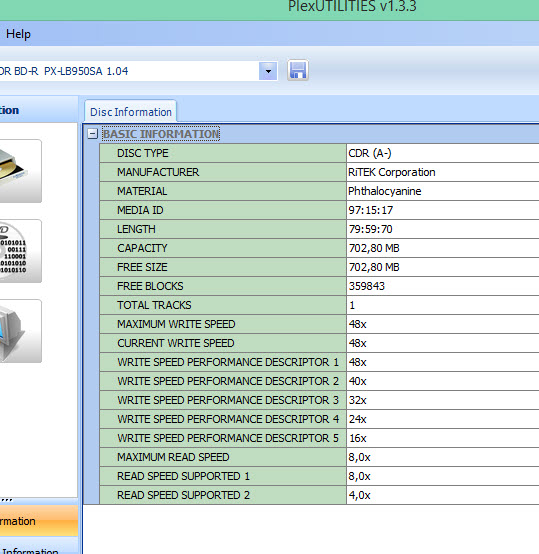Open the lower Information sidebar category

39,546
